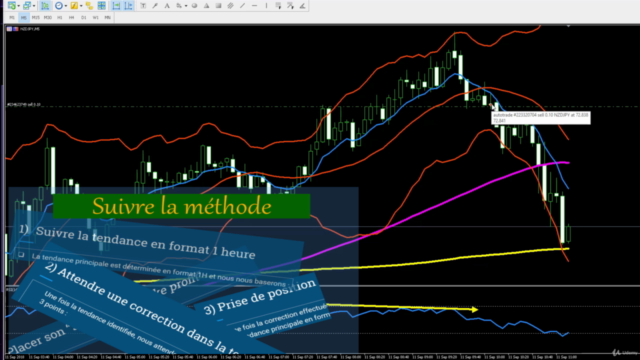The image size is (640, 360).
Task: Click the clock periodicity icon
Action: pos(59,6)
